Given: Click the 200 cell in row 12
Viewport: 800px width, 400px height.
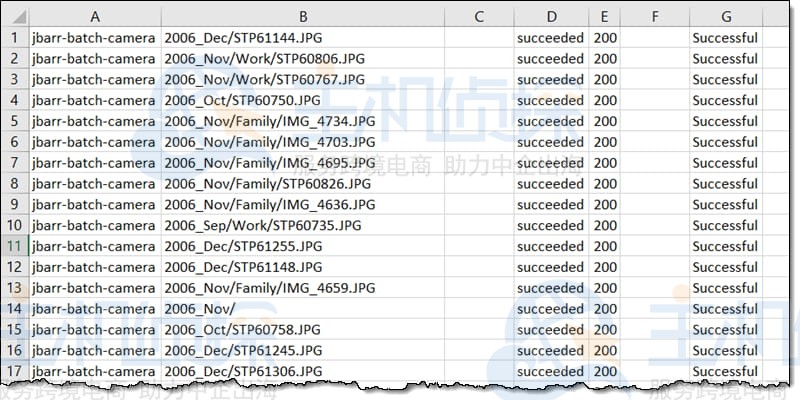Looking at the screenshot, I should (604, 267).
